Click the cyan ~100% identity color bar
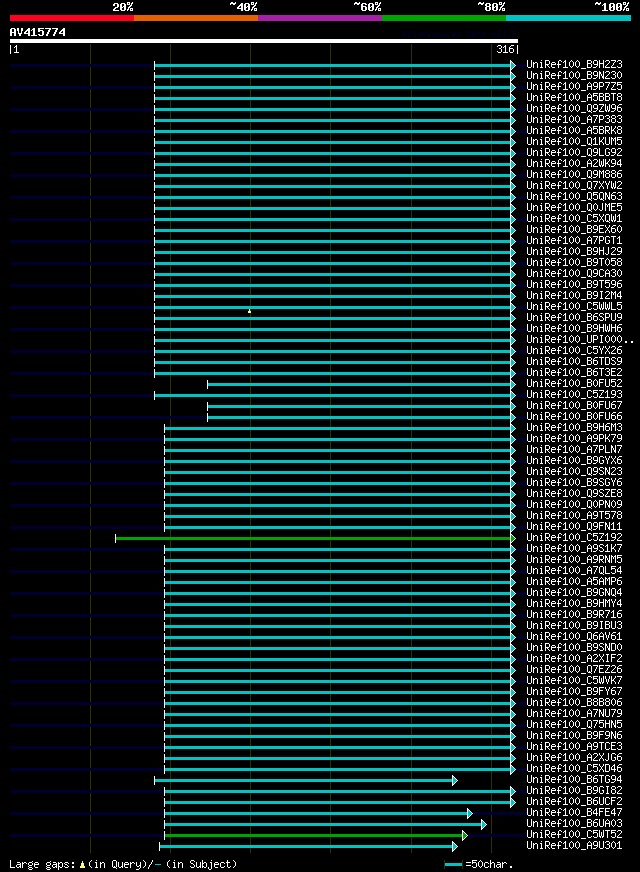This screenshot has height=872, width=640. [568, 18]
